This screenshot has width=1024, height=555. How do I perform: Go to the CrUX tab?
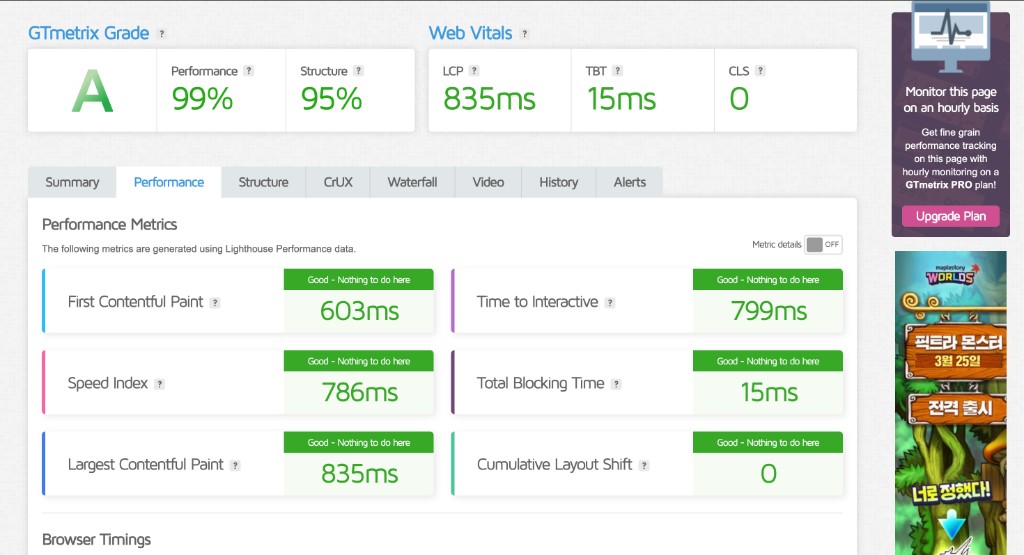[339, 182]
